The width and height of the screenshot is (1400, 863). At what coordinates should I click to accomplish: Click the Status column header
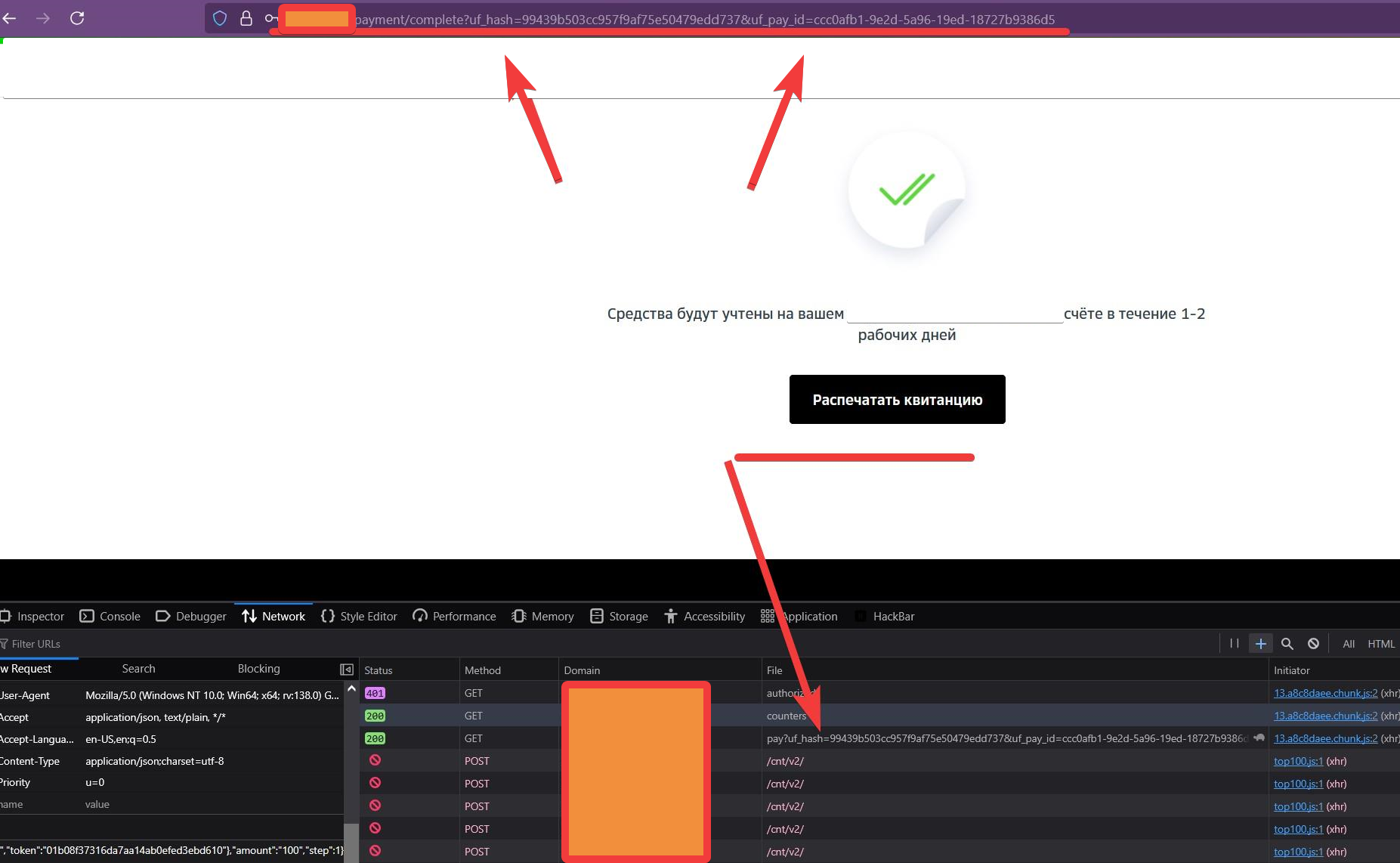click(379, 670)
